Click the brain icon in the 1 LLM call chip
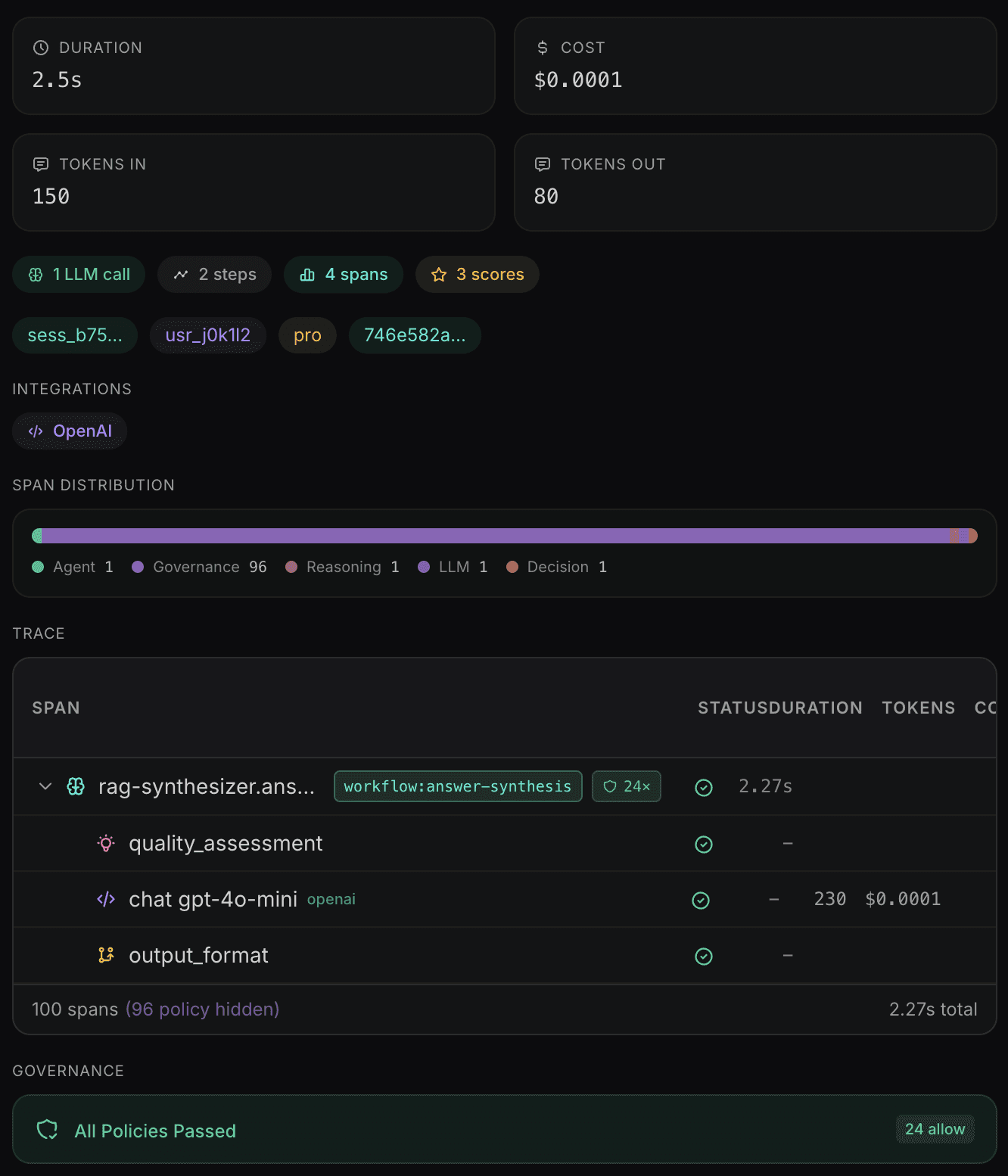1008x1176 pixels. coord(36,275)
